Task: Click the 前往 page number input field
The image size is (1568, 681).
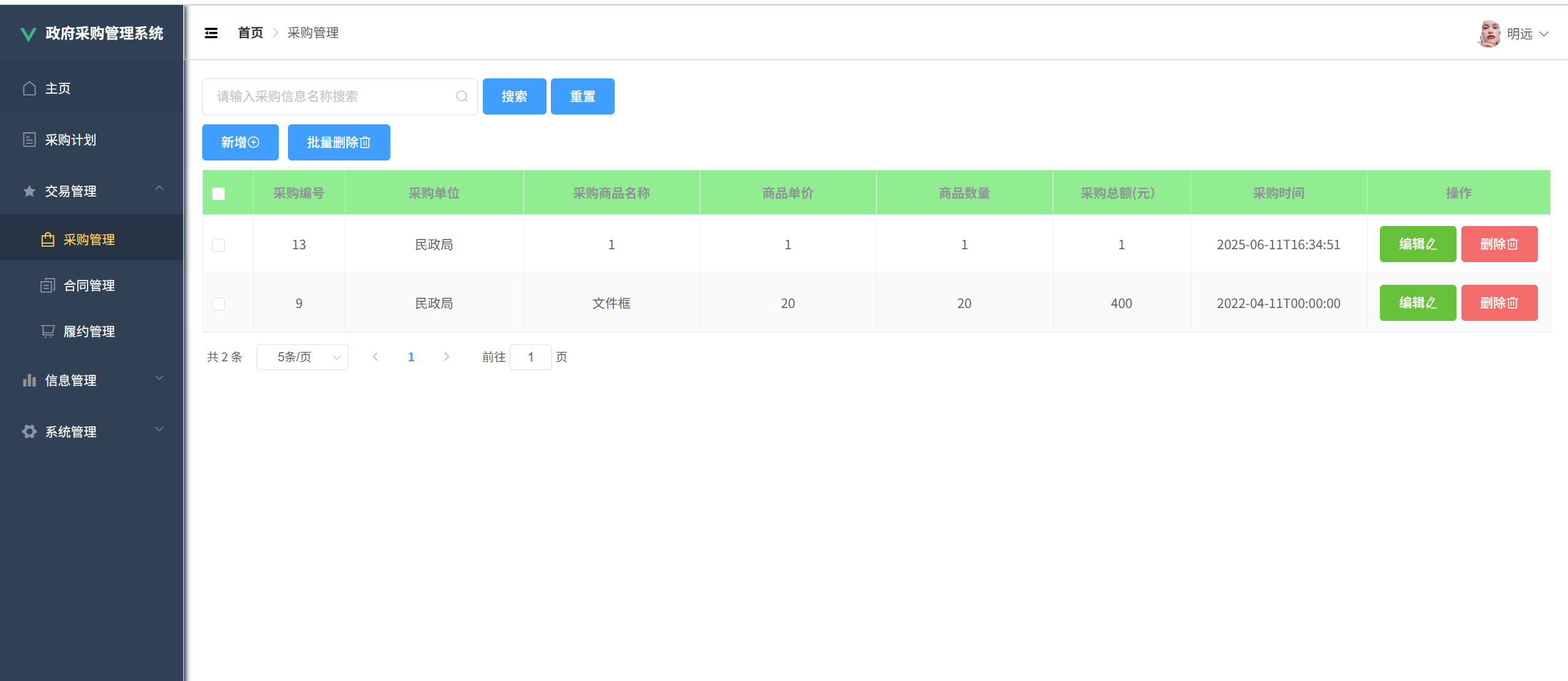Action: point(531,357)
